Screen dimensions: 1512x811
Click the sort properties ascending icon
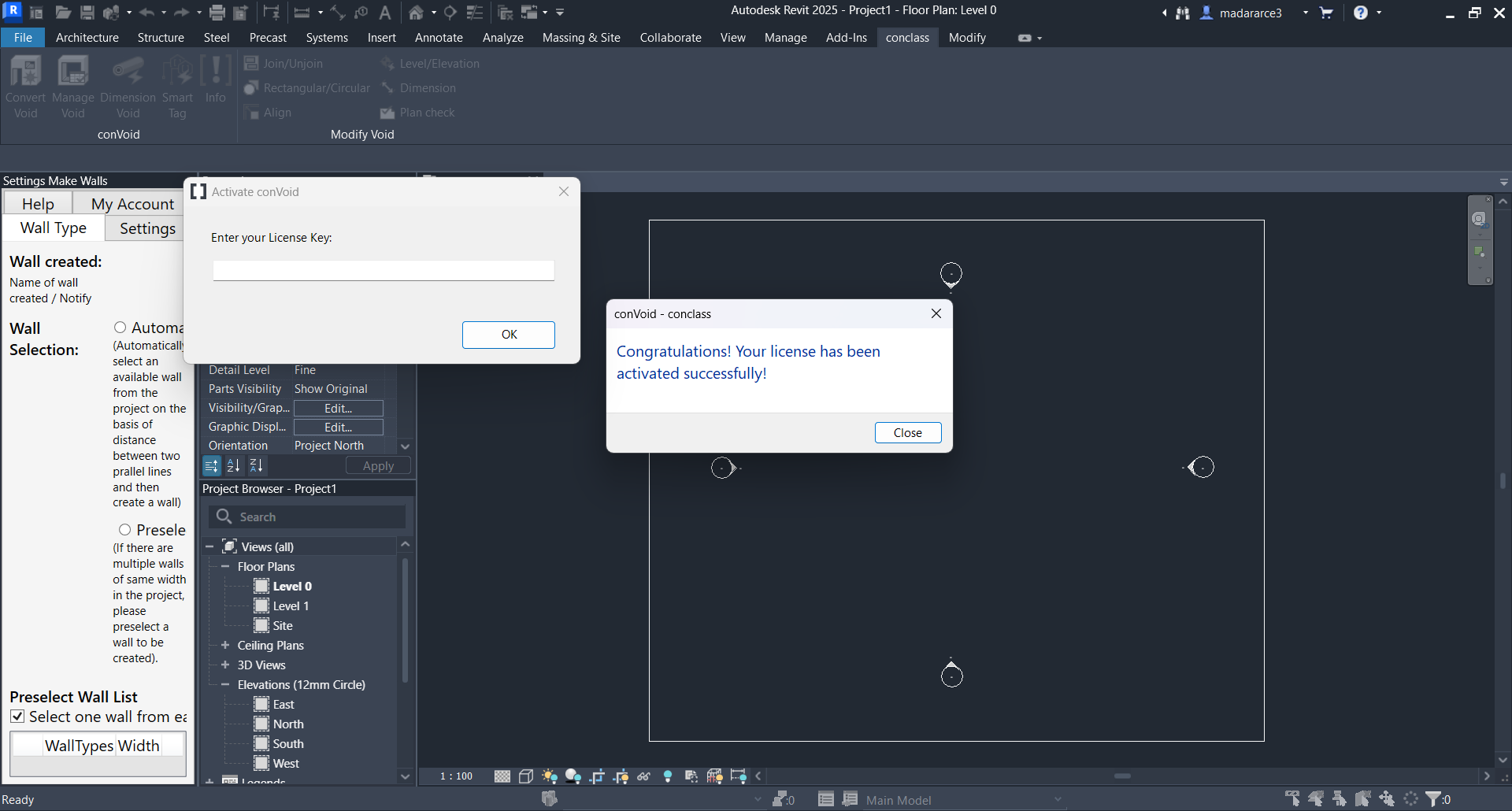234,466
